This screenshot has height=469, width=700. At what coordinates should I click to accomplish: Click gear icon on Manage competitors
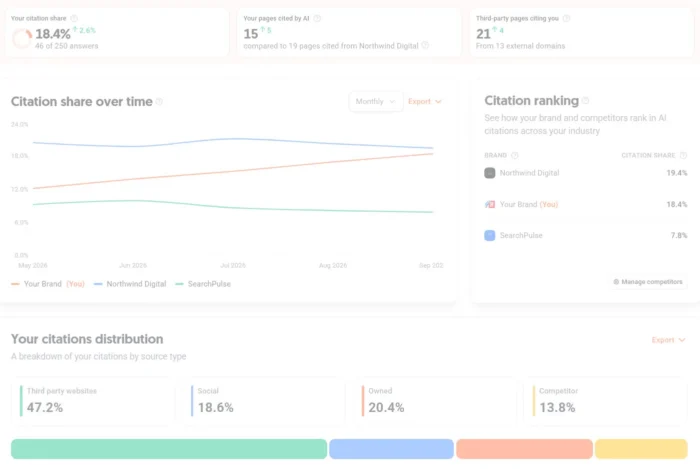pos(616,282)
